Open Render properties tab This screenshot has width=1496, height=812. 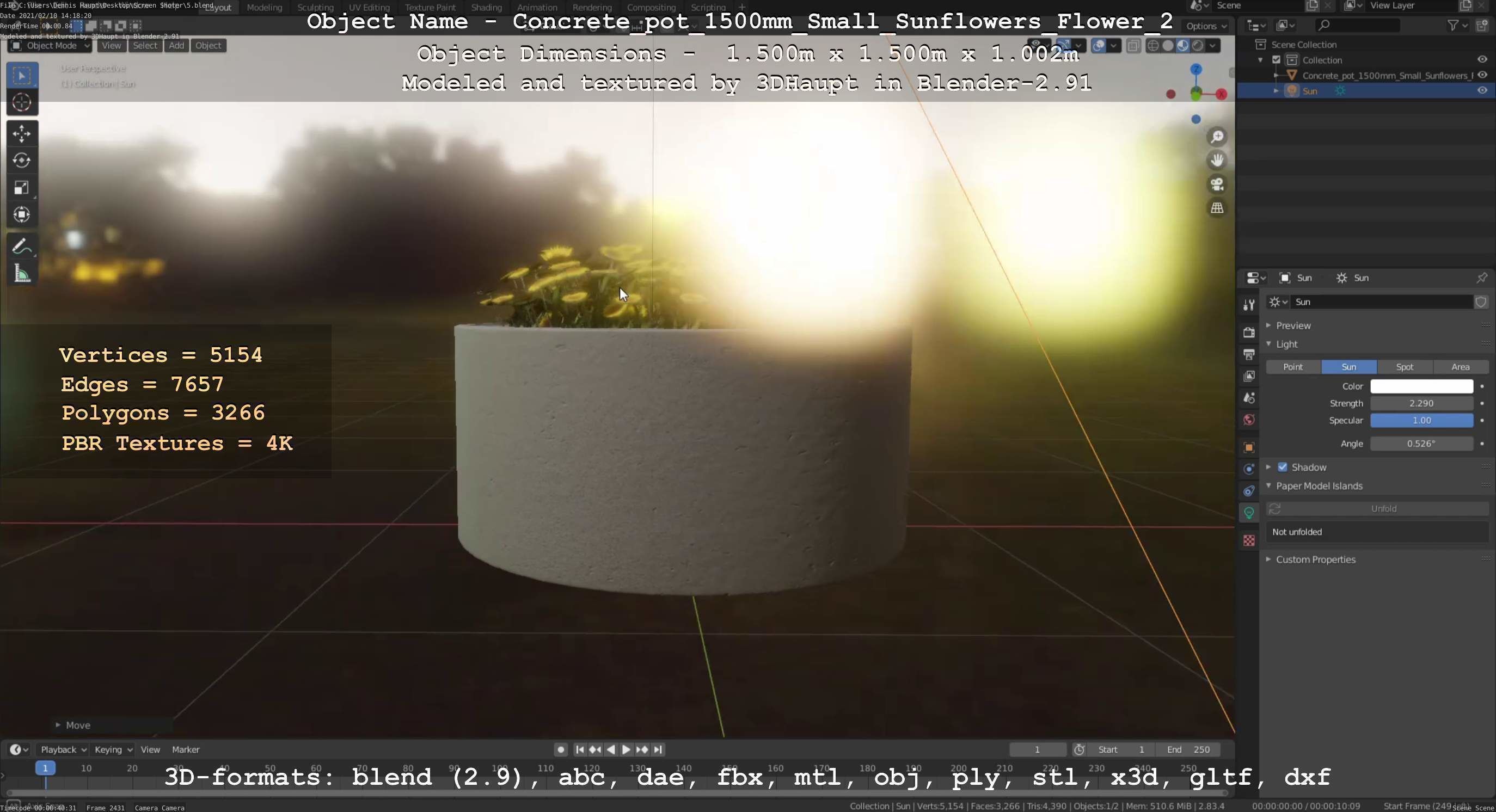(1249, 332)
